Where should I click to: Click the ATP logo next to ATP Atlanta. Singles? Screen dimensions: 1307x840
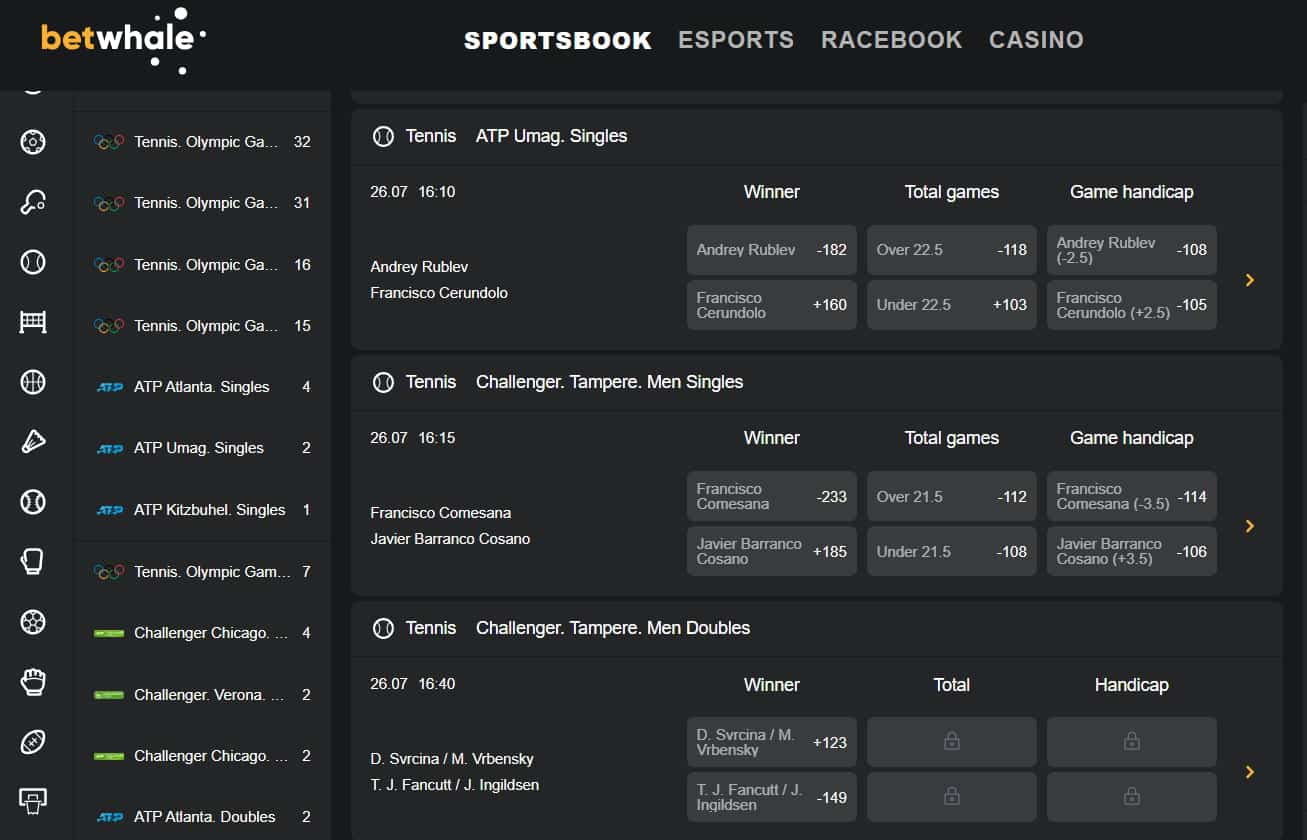[109, 387]
